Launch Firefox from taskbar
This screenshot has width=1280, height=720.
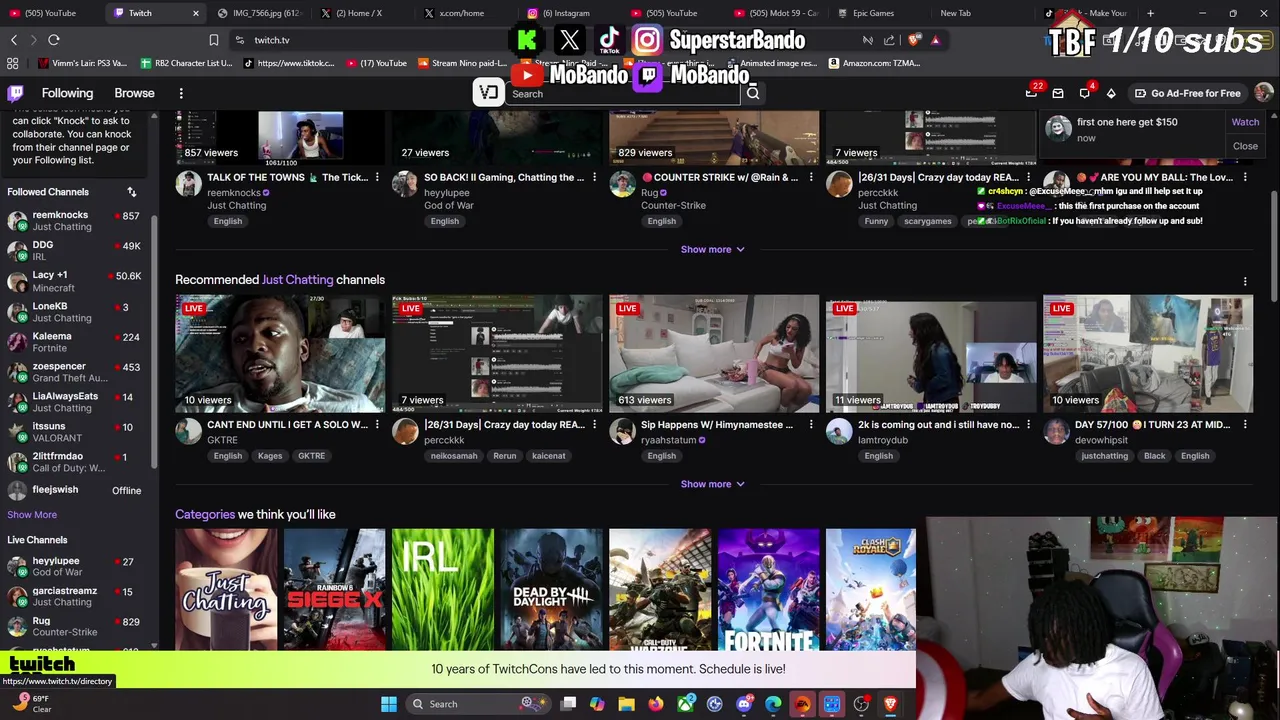tap(656, 704)
